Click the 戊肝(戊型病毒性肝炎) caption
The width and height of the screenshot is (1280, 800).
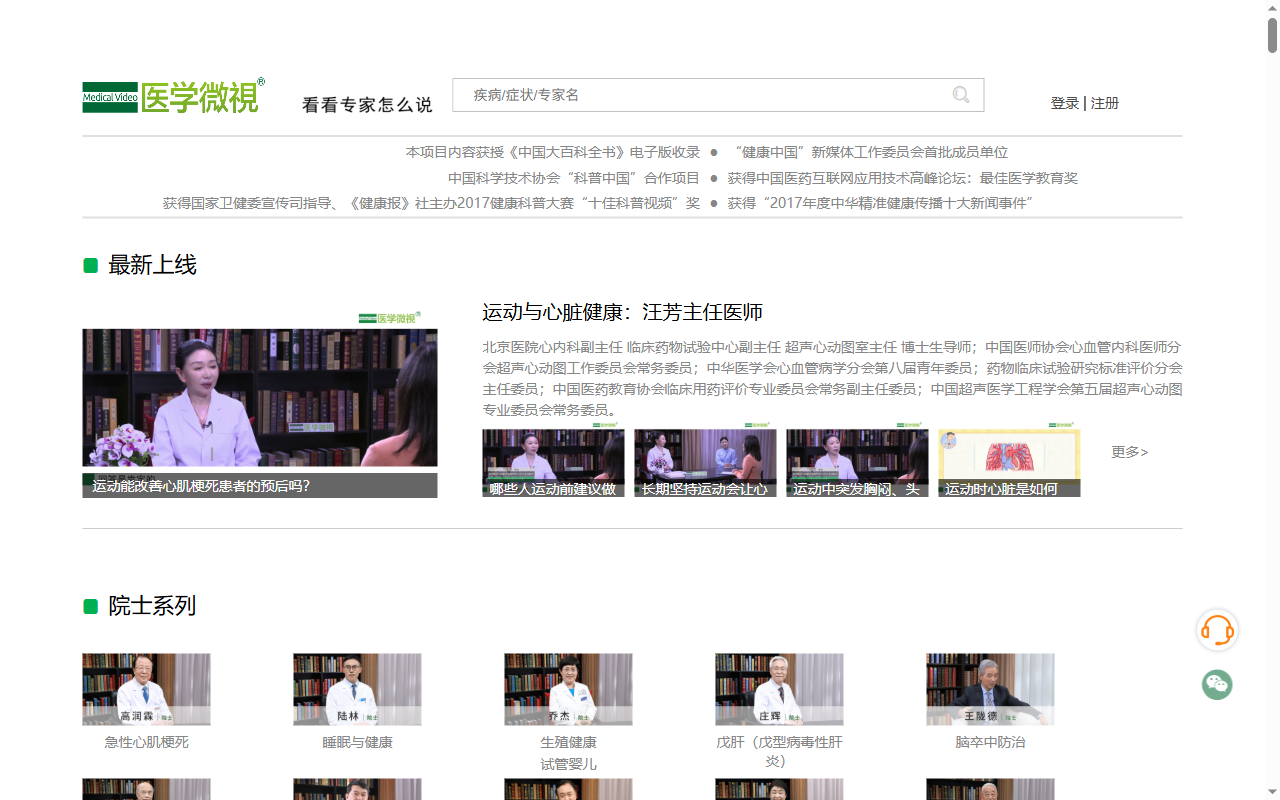click(x=779, y=752)
